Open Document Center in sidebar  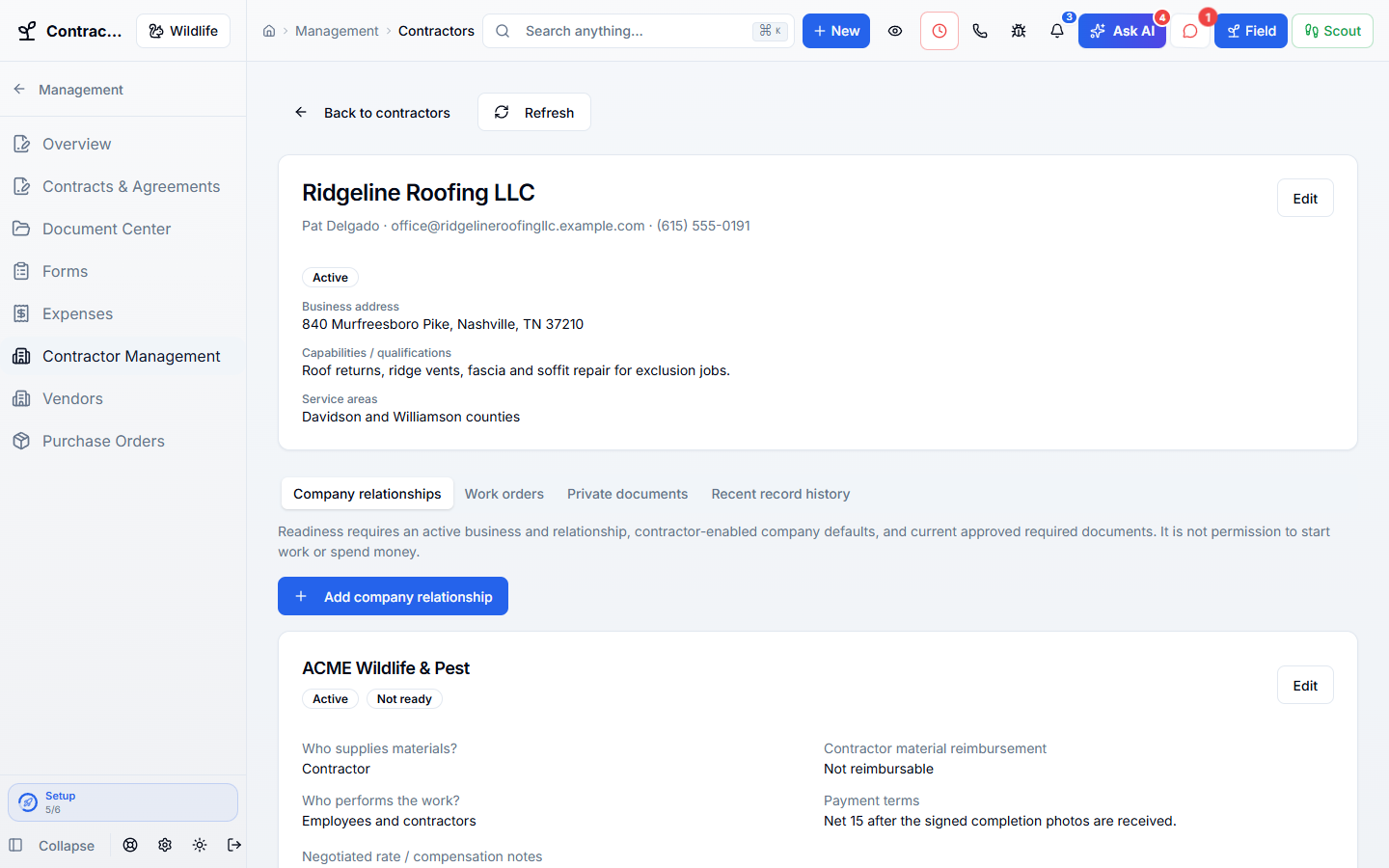(123, 229)
